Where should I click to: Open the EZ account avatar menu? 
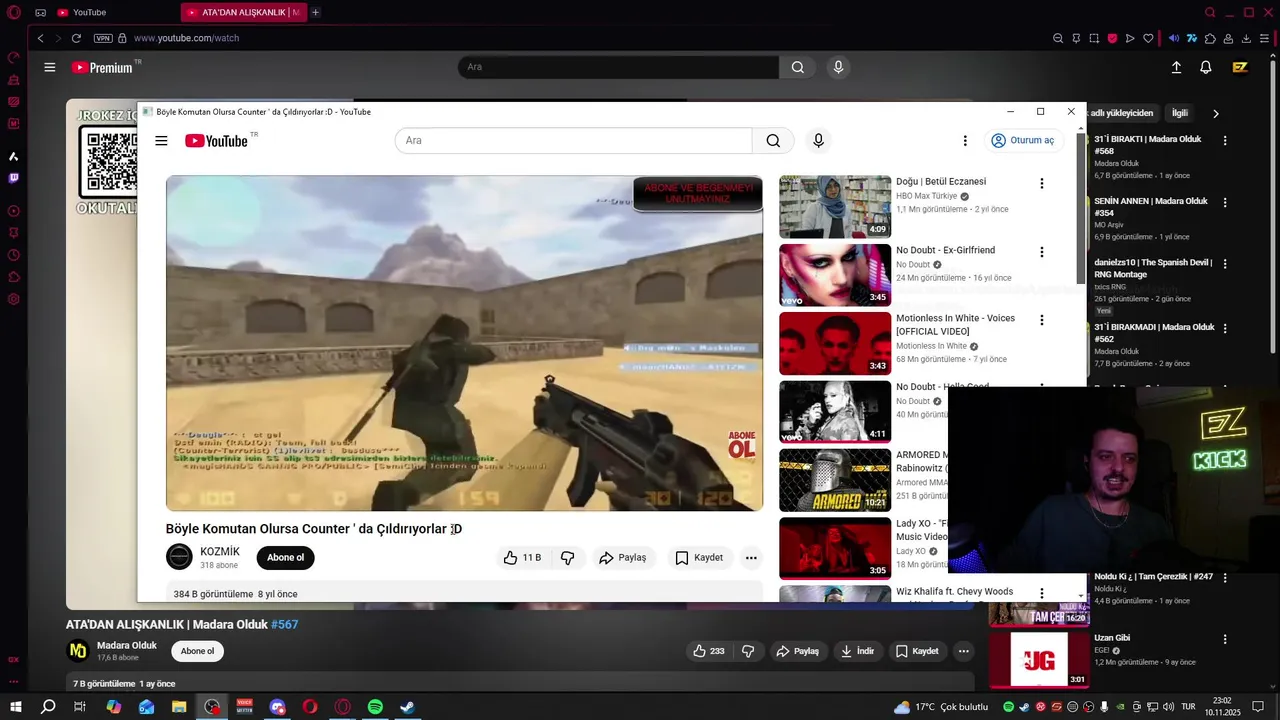coord(1240,67)
